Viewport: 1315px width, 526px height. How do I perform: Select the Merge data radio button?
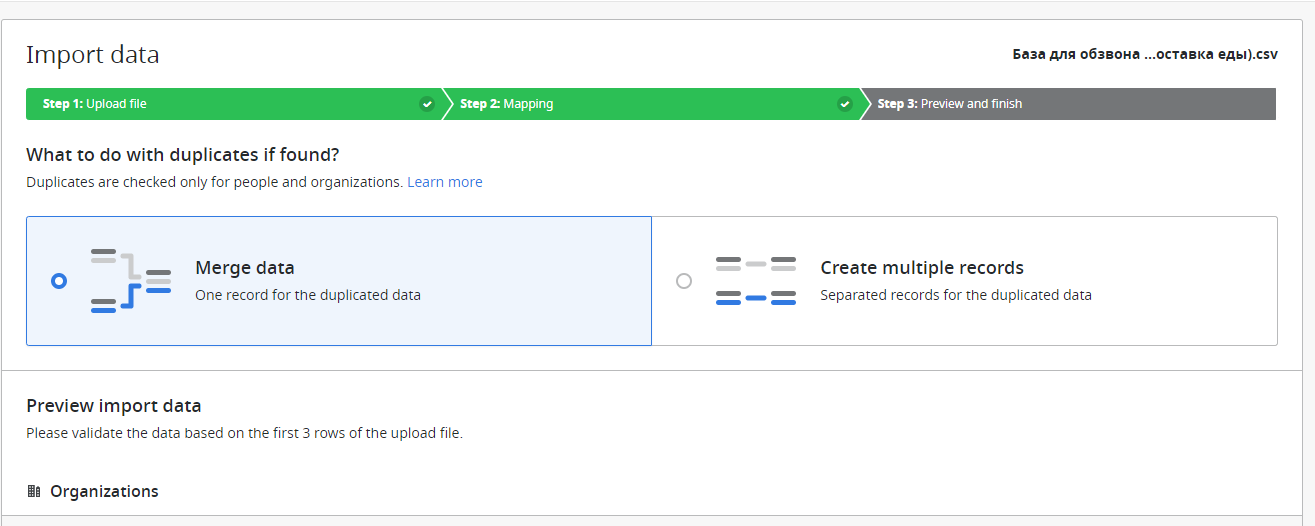click(x=59, y=281)
